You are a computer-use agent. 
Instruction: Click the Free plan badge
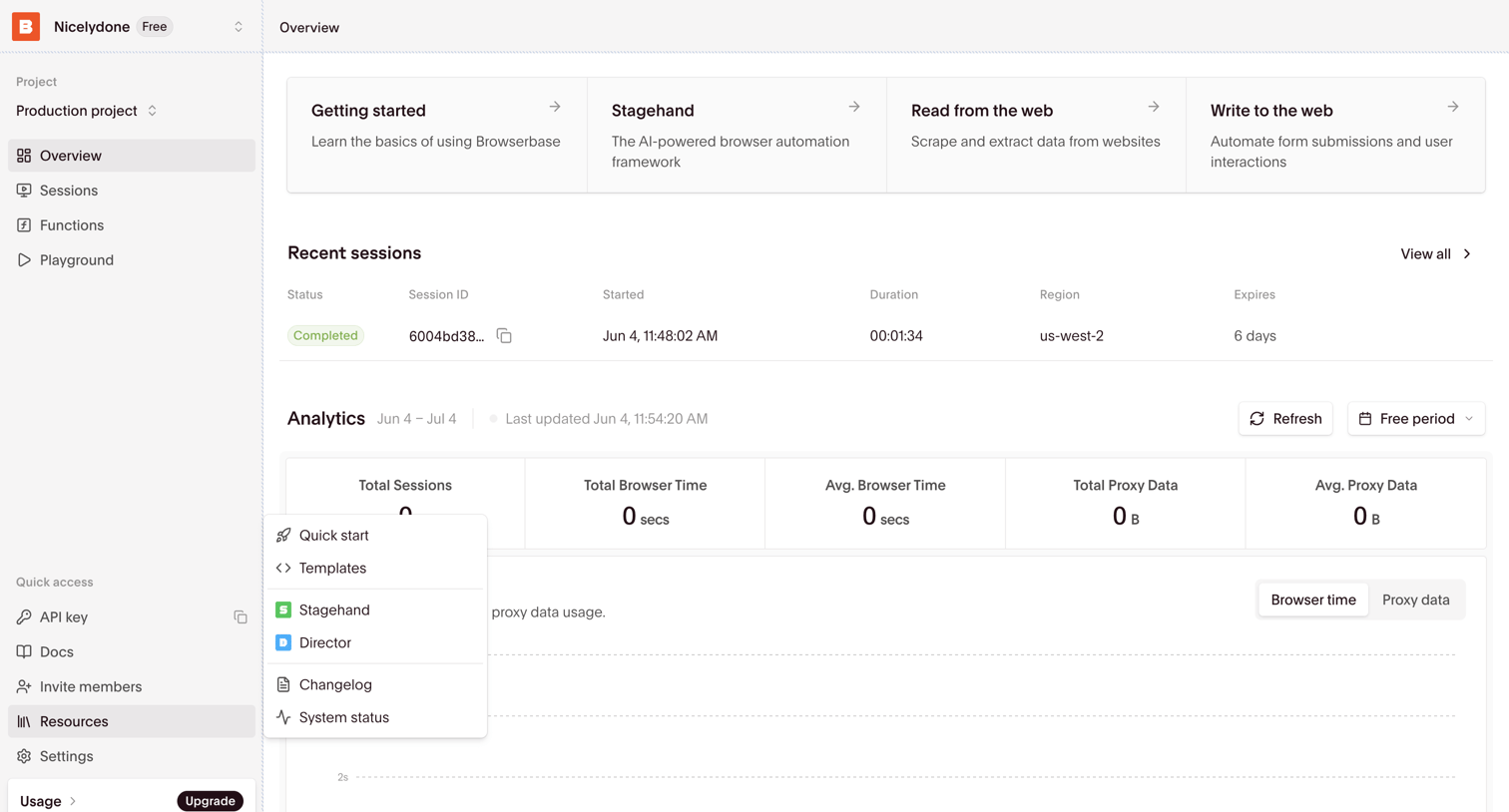coord(155,27)
